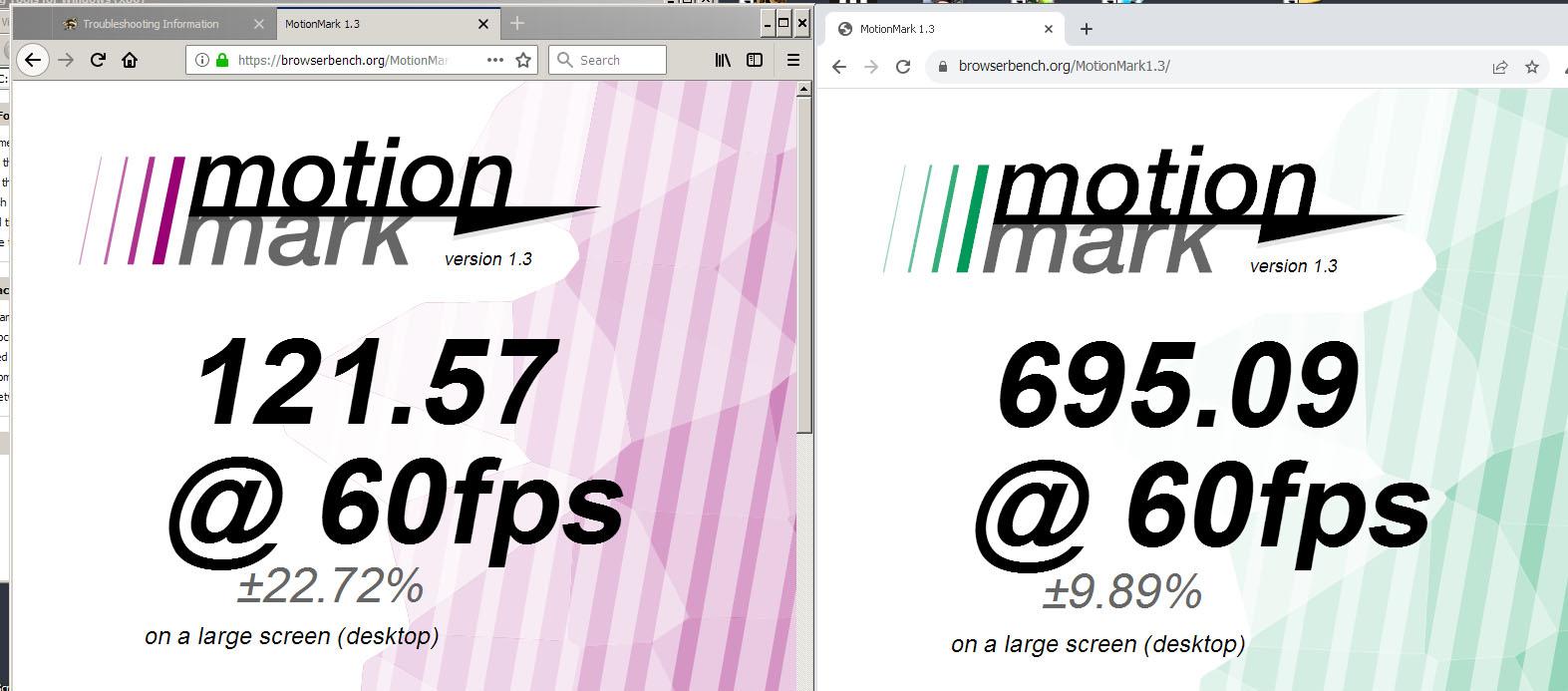
Task: Go back in the Firefox window
Action: click(33, 60)
